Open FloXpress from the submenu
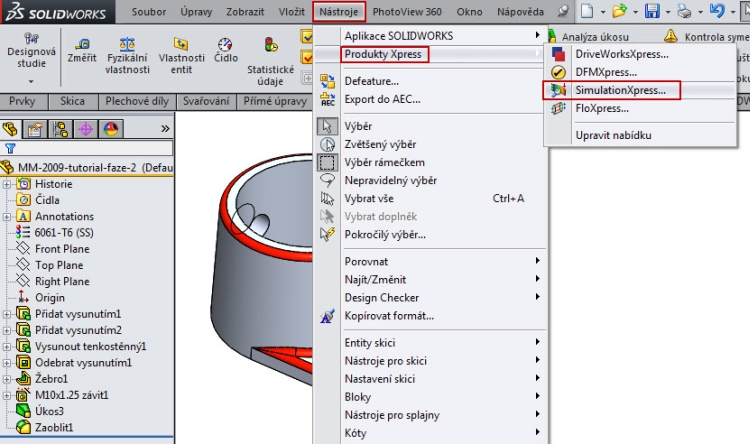The image size is (750, 444). pyautogui.click(x=602, y=108)
